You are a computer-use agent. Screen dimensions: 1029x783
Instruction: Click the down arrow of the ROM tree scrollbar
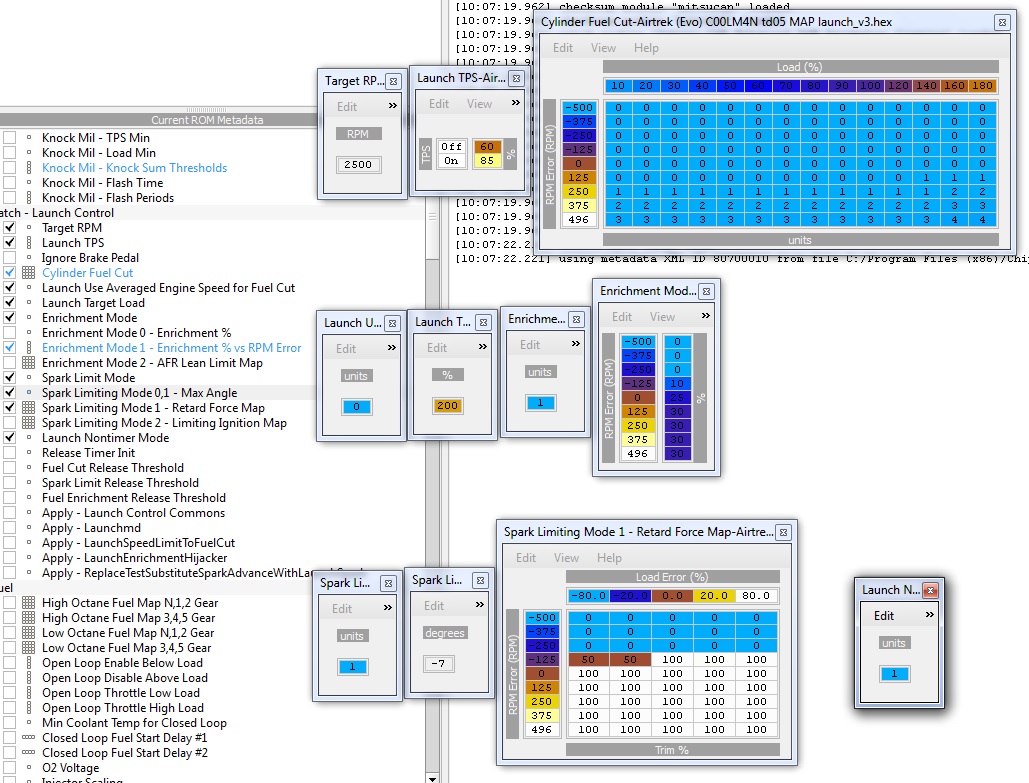432,778
